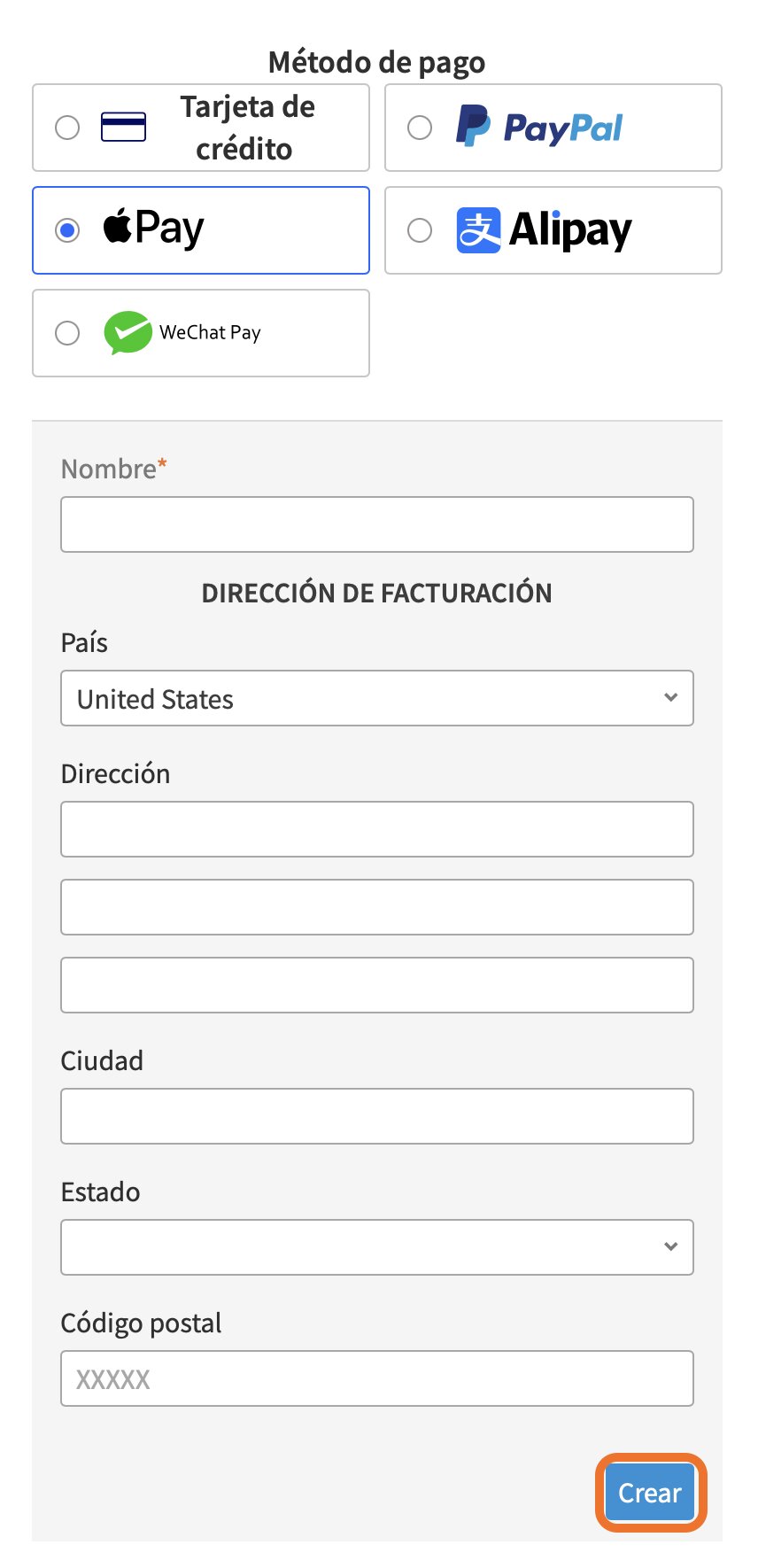Click the first Dirección address line field
Image resolution: width=758 pixels, height=1568 pixels.
377,829
